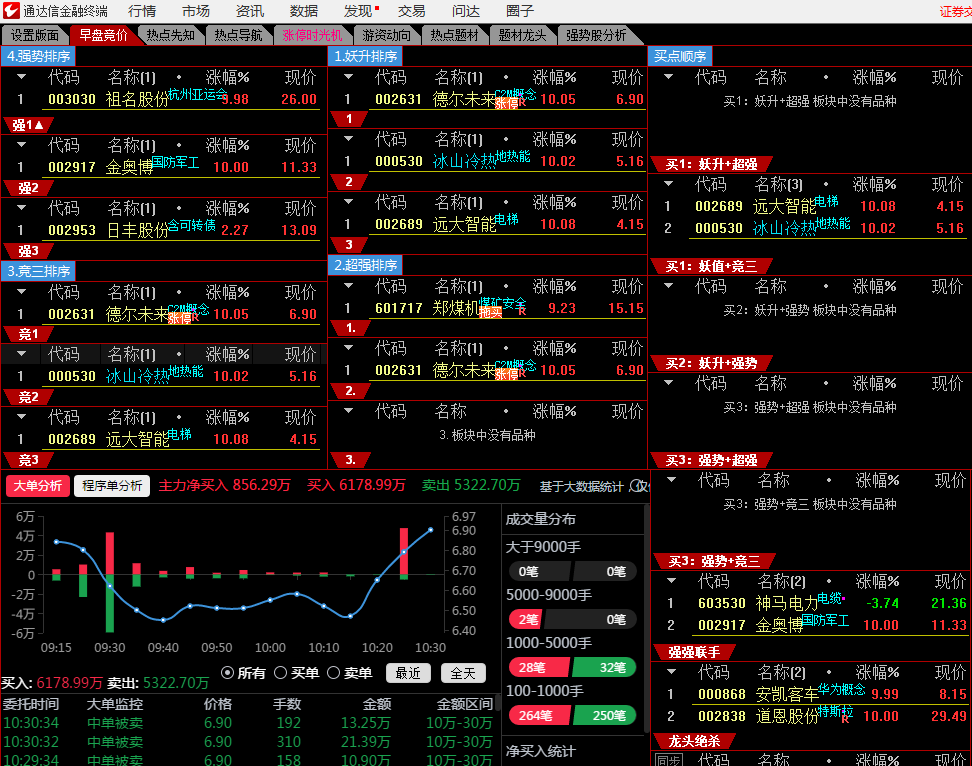The width and height of the screenshot is (972, 766).
Task: Switch to the 游资动向 tab
Action: pos(386,35)
